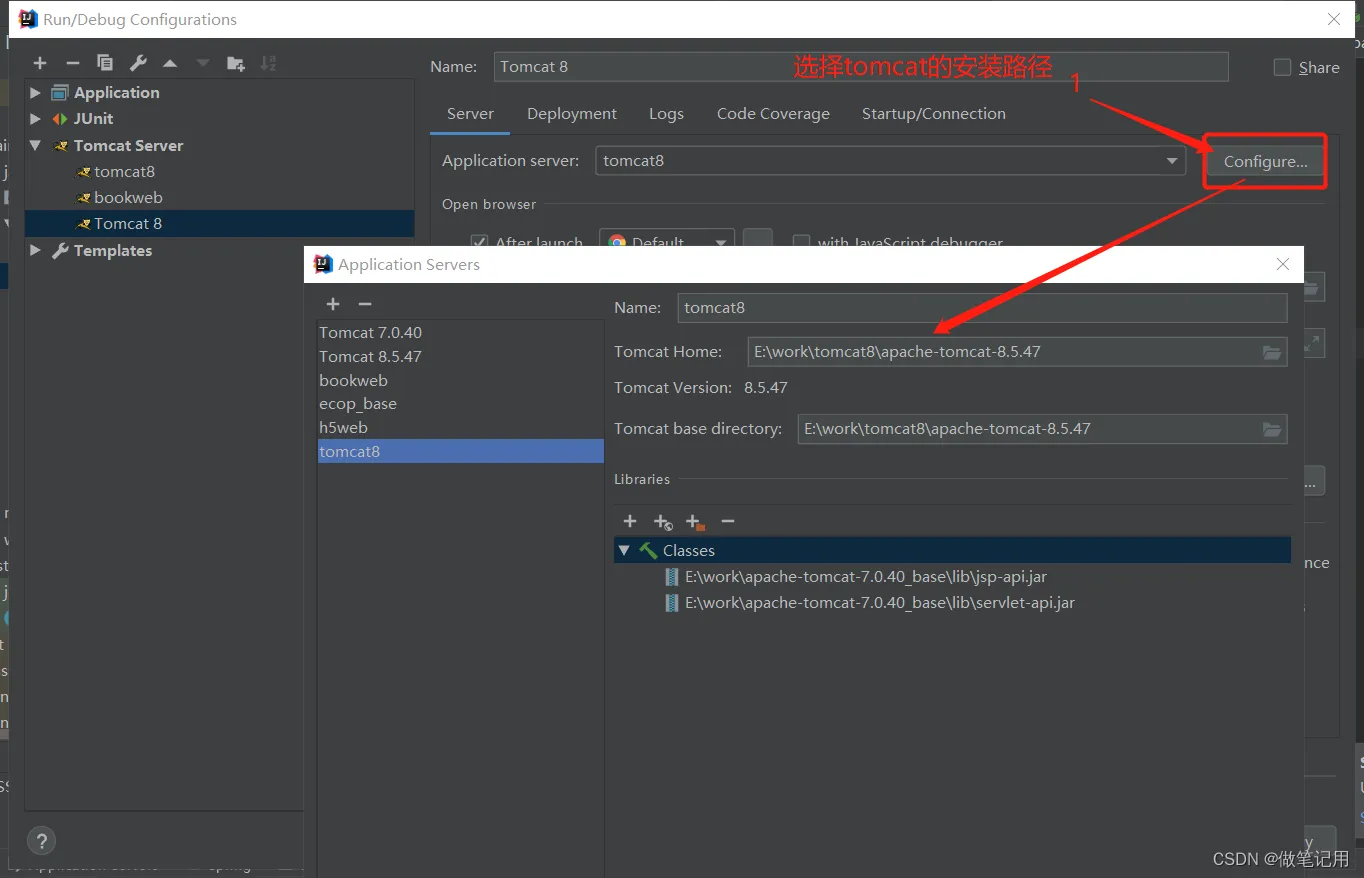Copy the selected run configuration
This screenshot has height=878, width=1364.
105,63
